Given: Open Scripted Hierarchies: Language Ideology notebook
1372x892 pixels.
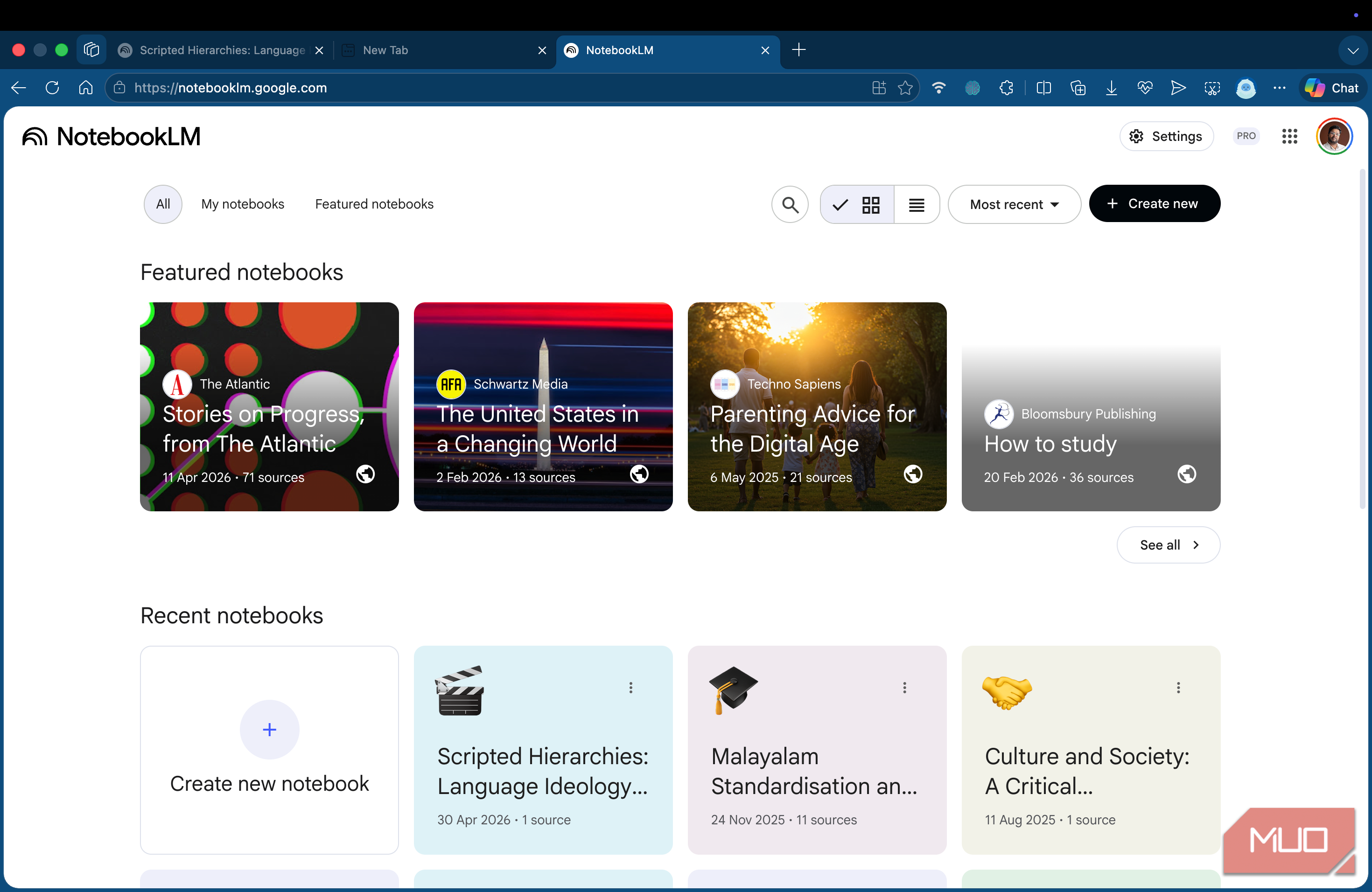Looking at the screenshot, I should coord(543,750).
